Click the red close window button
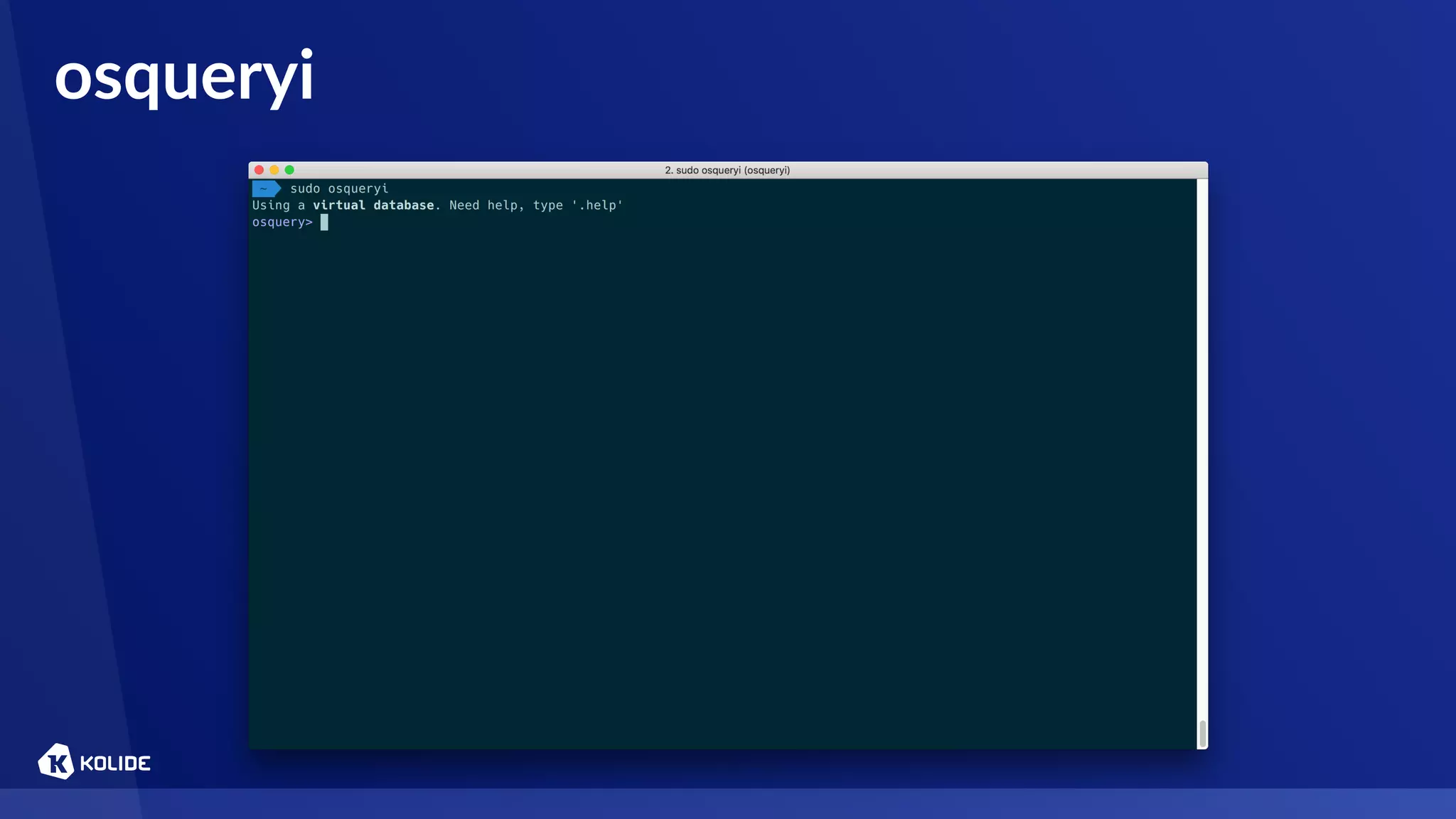 point(259,170)
